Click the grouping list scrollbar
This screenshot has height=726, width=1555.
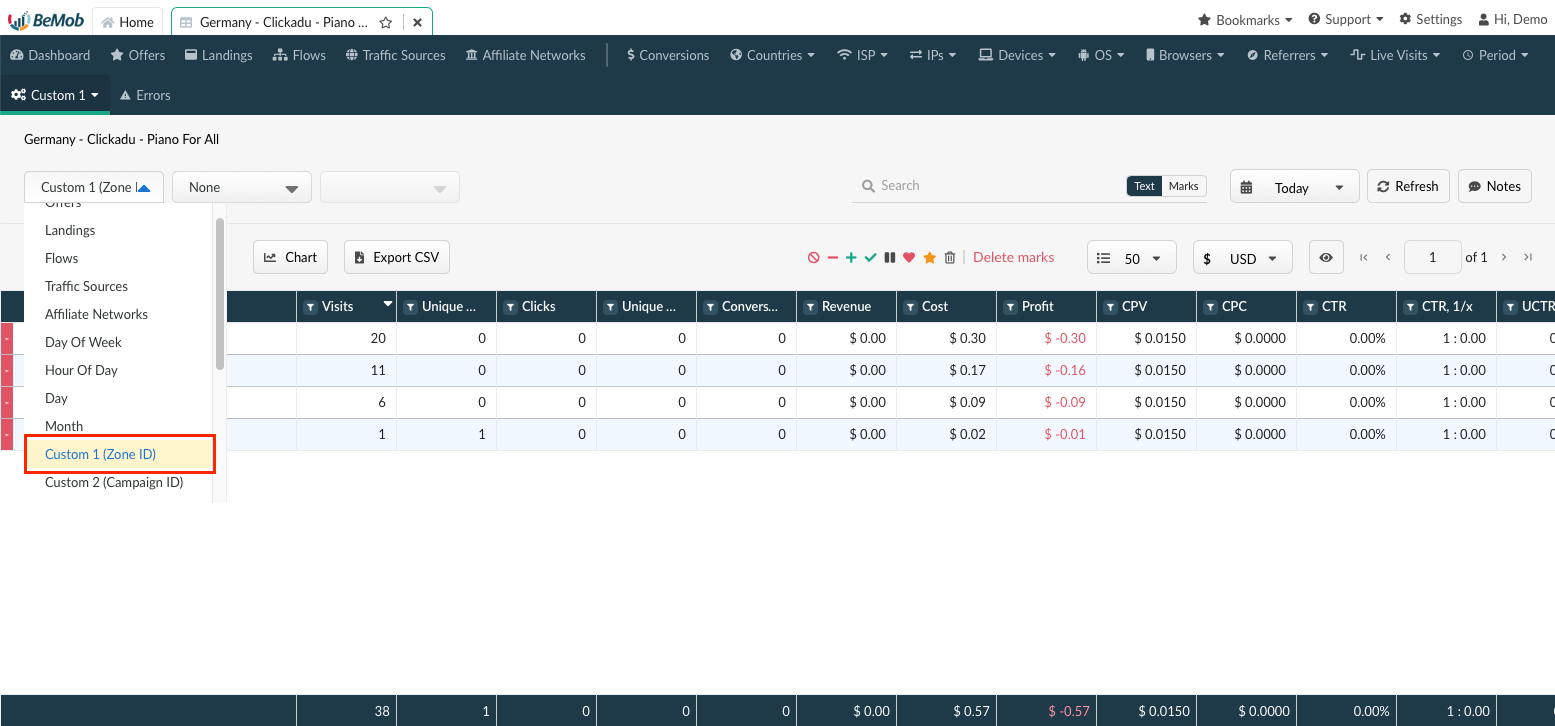point(220,294)
